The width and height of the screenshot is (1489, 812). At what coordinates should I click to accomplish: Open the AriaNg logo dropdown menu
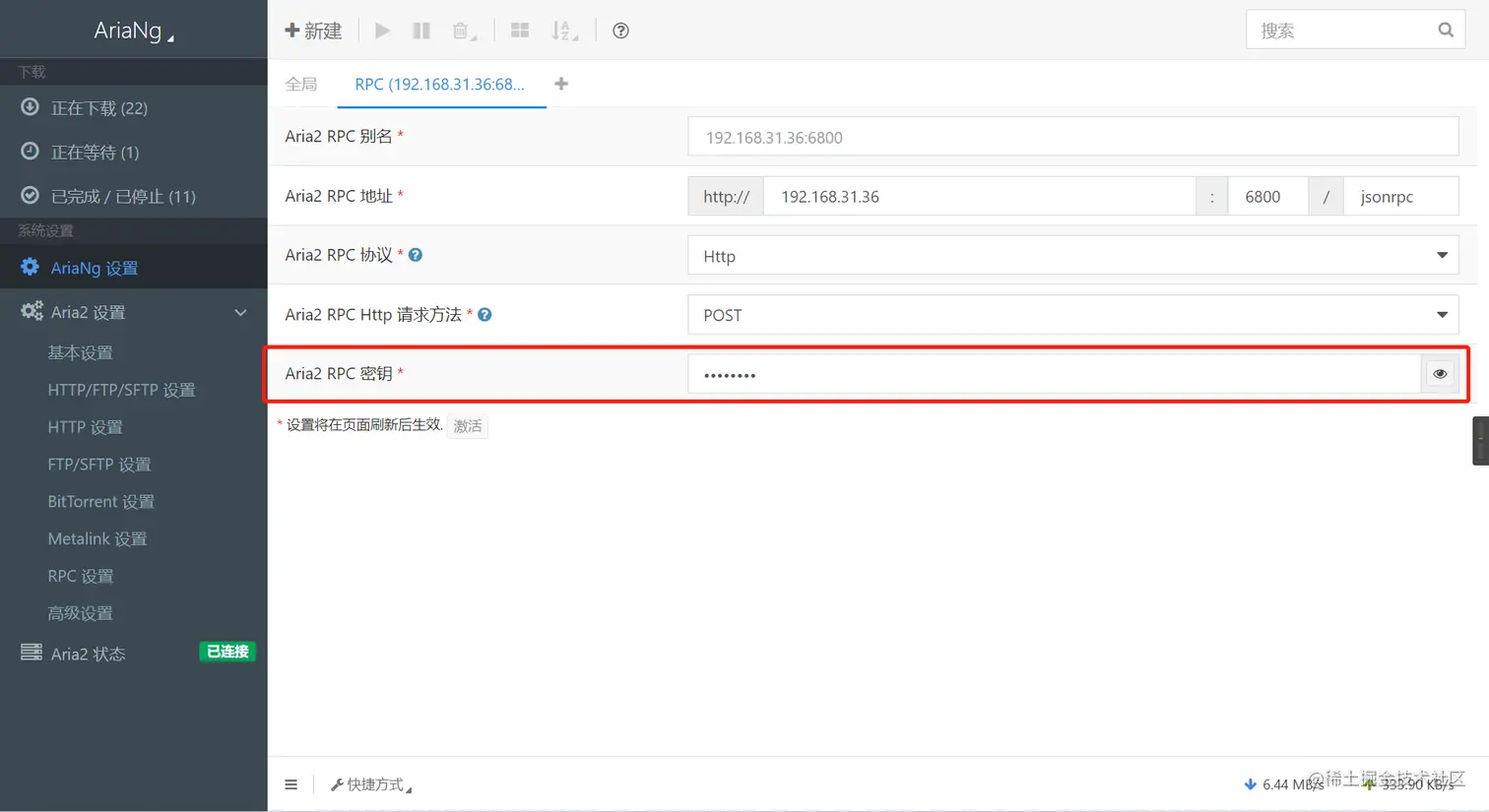coord(134,31)
